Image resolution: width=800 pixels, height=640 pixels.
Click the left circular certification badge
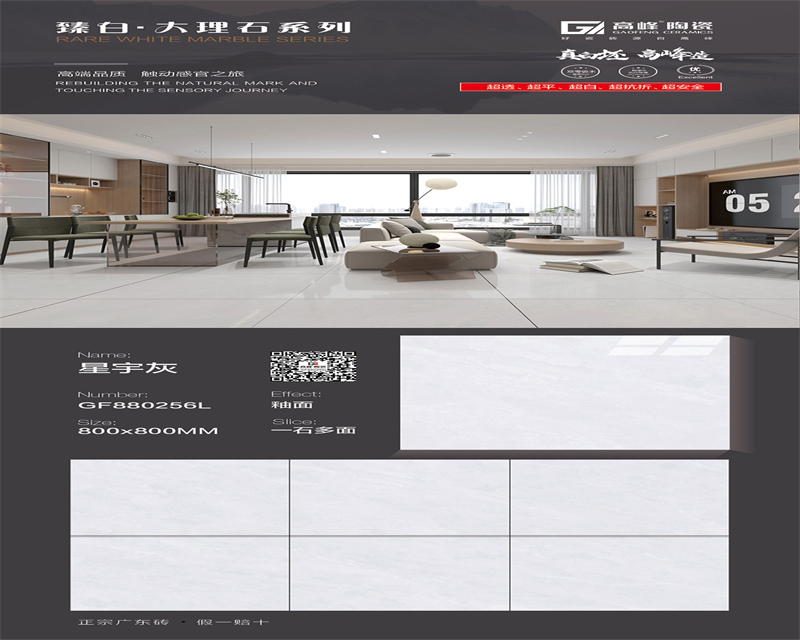[581, 71]
